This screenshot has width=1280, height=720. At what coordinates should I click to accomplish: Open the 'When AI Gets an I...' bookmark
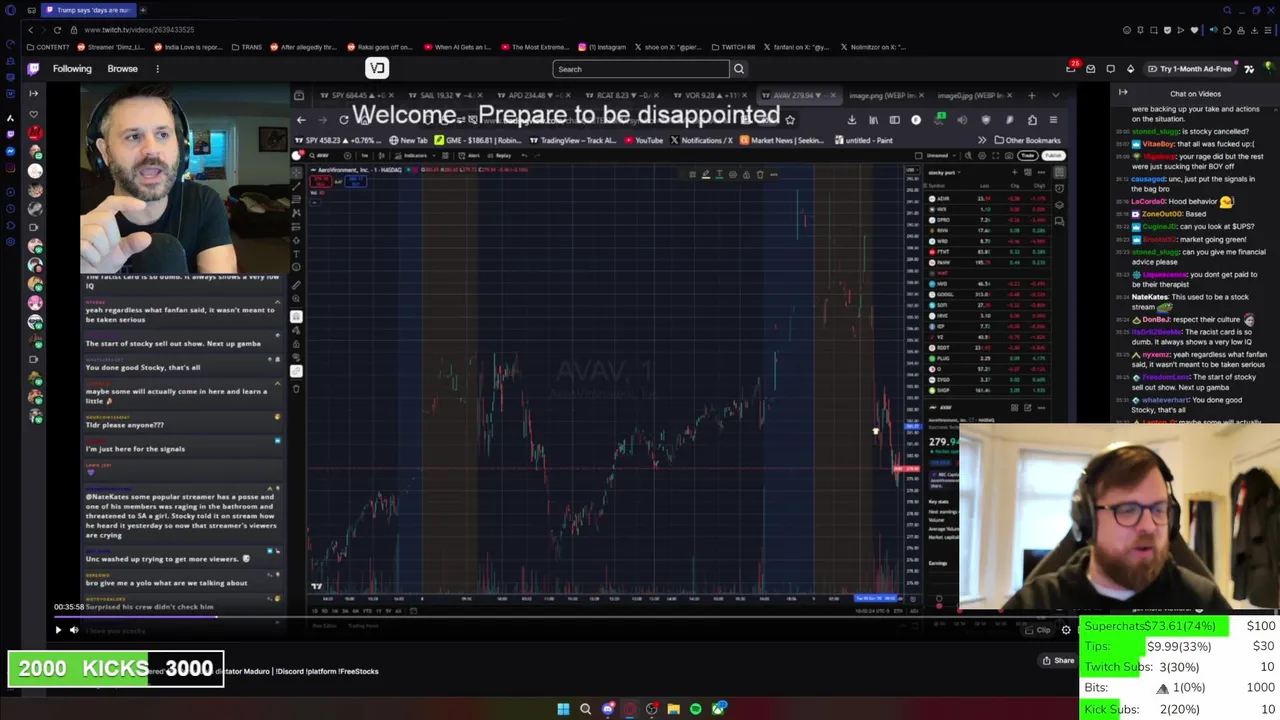[458, 47]
